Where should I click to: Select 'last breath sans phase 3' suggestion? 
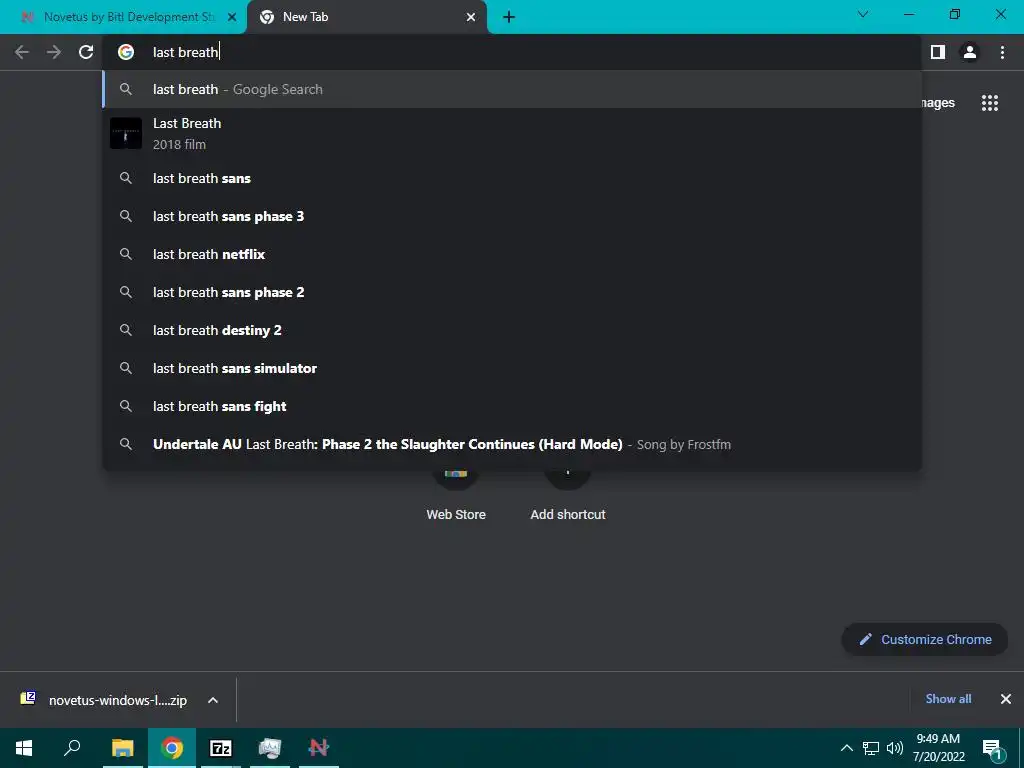[512, 216]
